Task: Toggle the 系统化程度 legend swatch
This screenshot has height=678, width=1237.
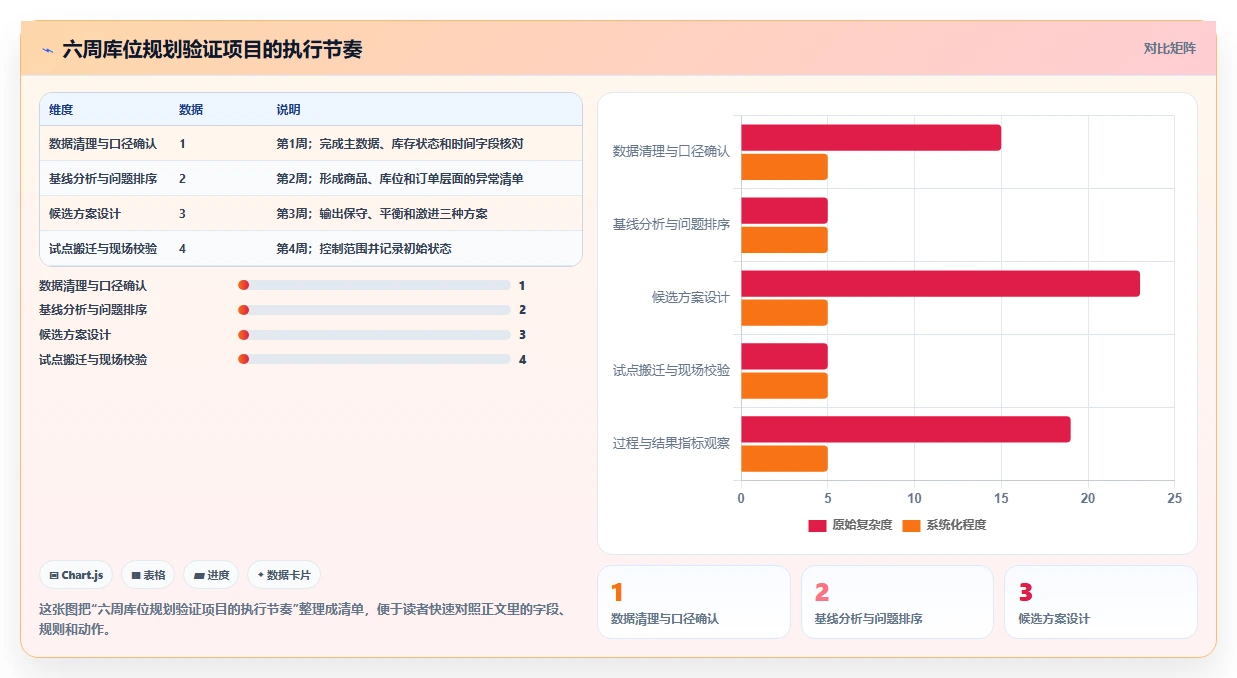Action: pyautogui.click(x=911, y=525)
